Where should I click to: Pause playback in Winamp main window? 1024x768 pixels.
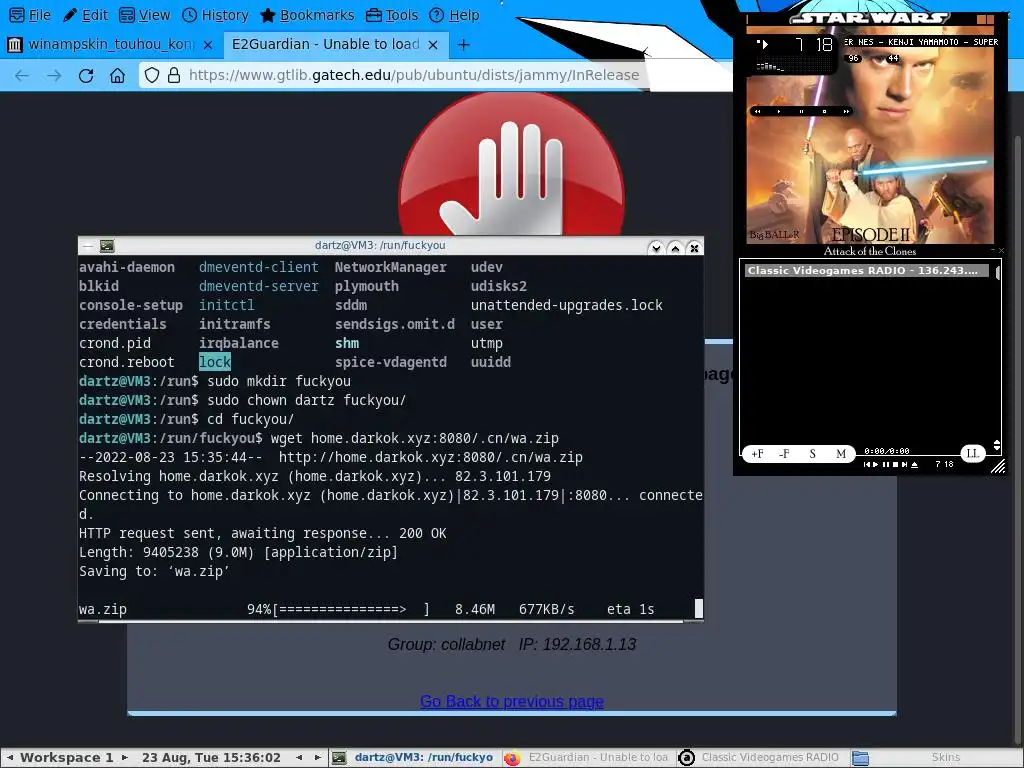tap(801, 112)
